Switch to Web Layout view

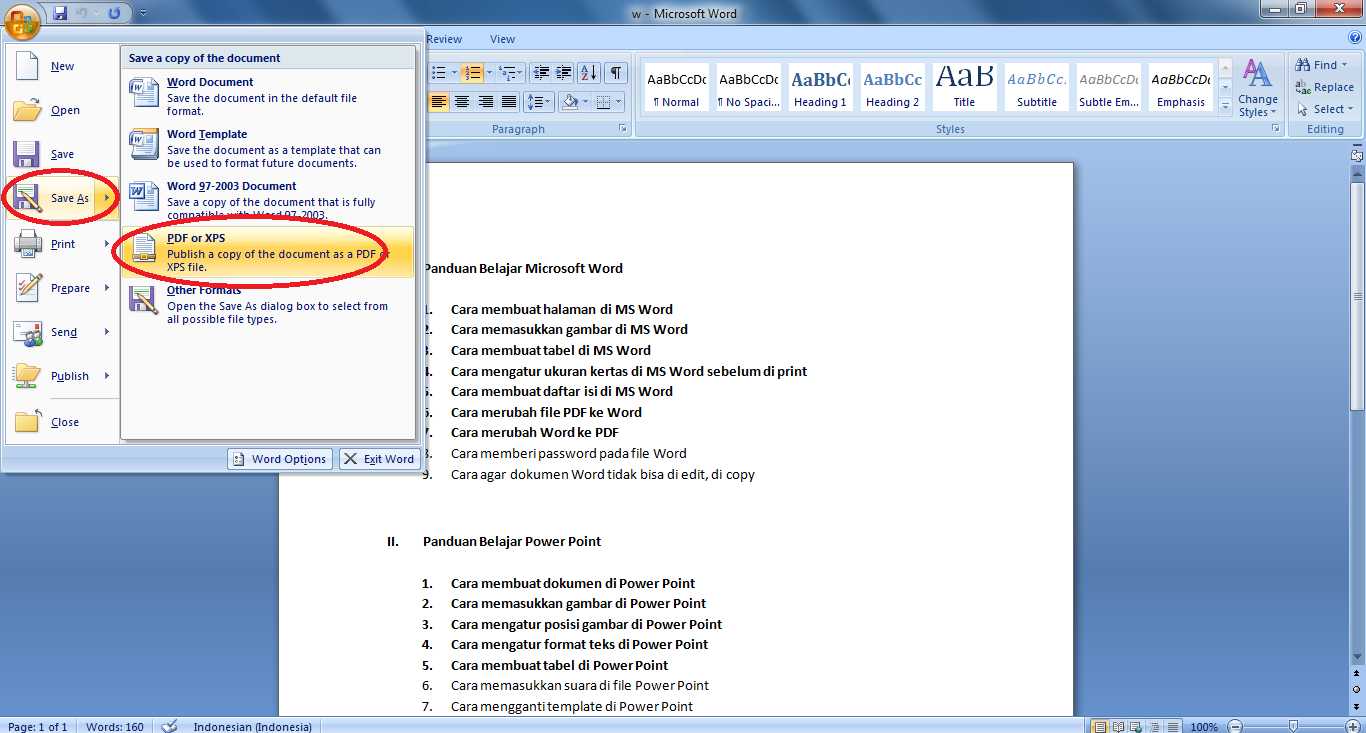coord(1137,726)
